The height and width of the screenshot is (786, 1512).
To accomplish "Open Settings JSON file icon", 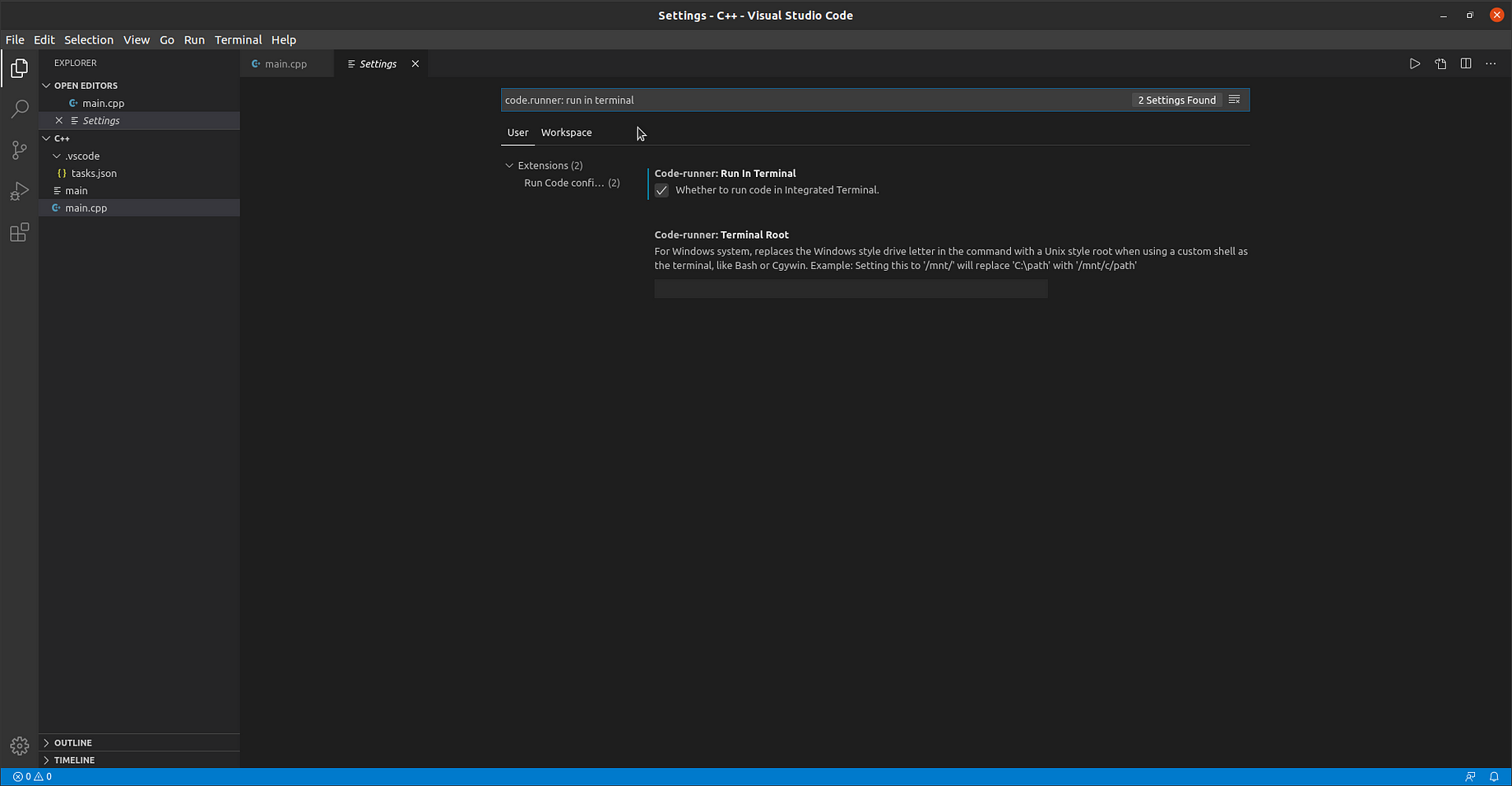I will [x=1440, y=63].
